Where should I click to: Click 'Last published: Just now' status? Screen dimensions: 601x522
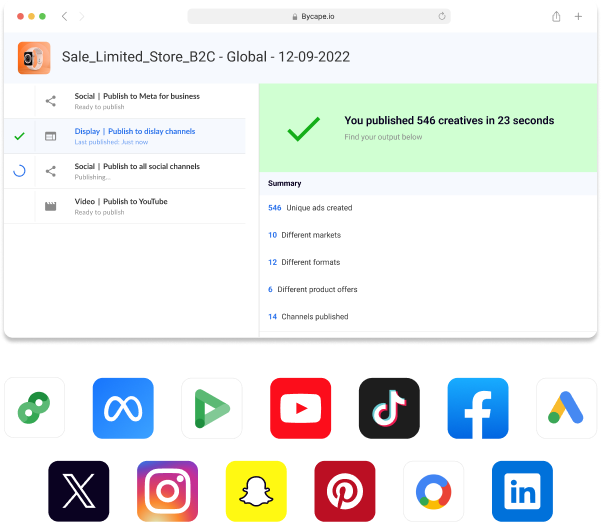pos(111,142)
